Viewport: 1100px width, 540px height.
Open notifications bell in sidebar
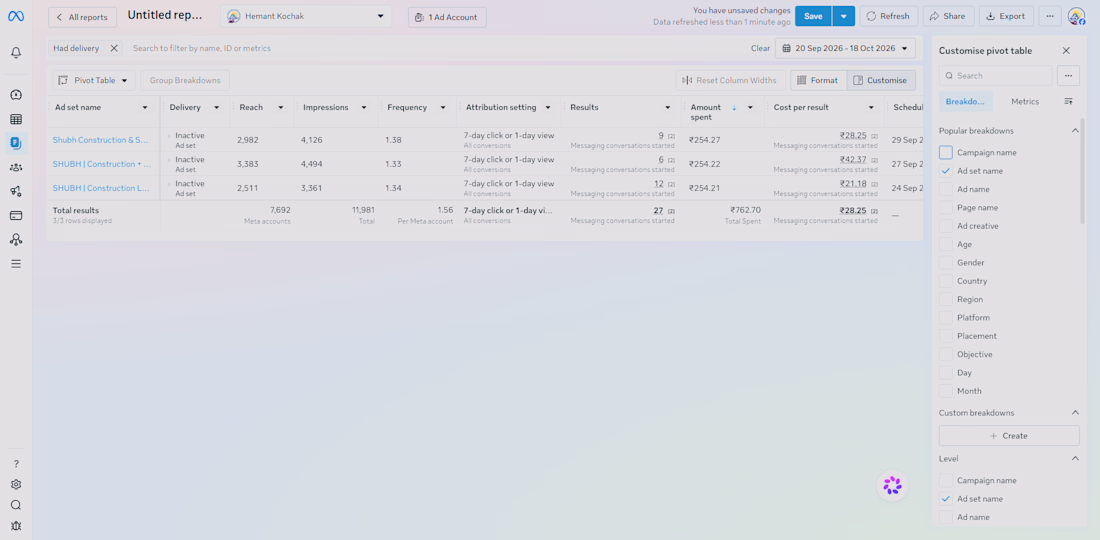15,53
